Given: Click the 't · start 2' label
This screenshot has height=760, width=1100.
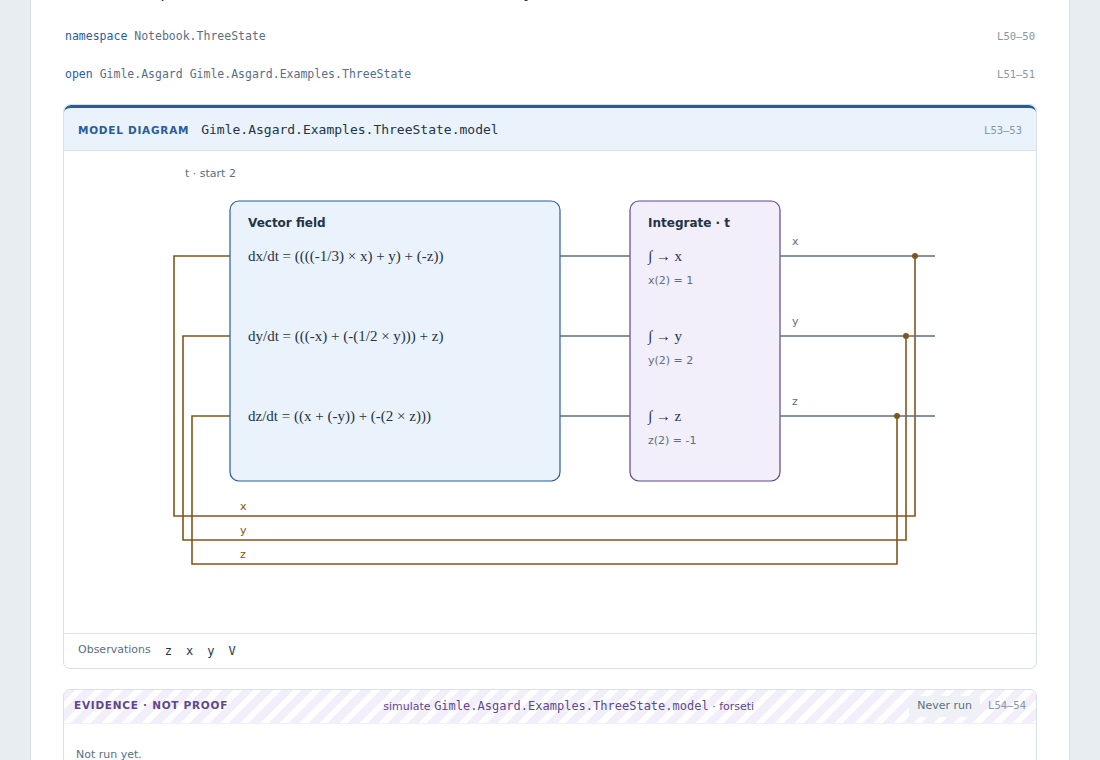Looking at the screenshot, I should (210, 173).
